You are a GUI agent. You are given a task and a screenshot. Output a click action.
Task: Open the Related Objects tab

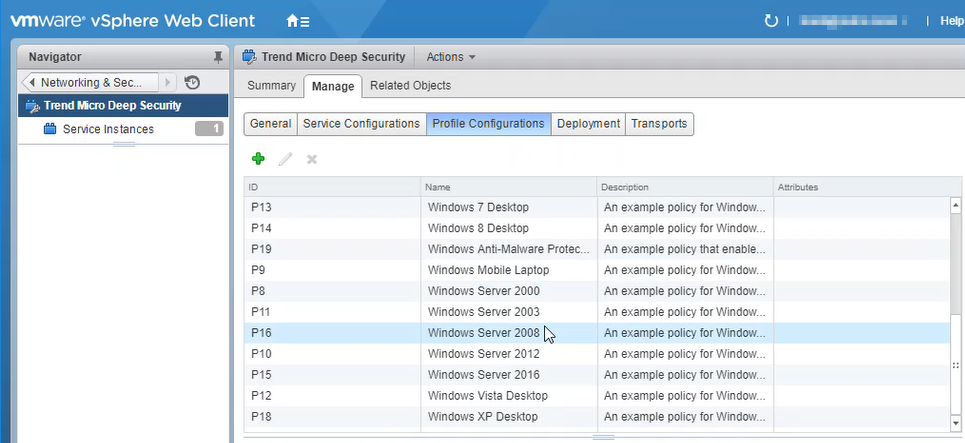coord(410,86)
